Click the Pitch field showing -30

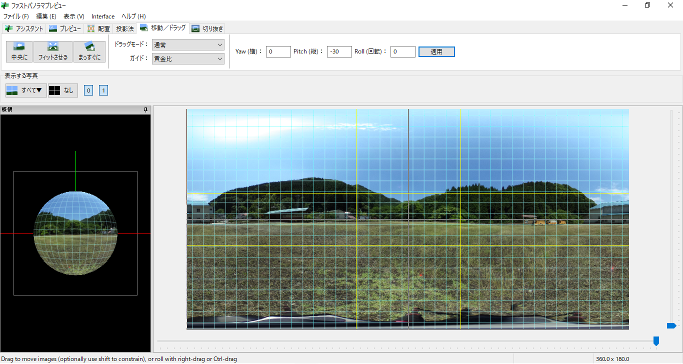click(339, 52)
